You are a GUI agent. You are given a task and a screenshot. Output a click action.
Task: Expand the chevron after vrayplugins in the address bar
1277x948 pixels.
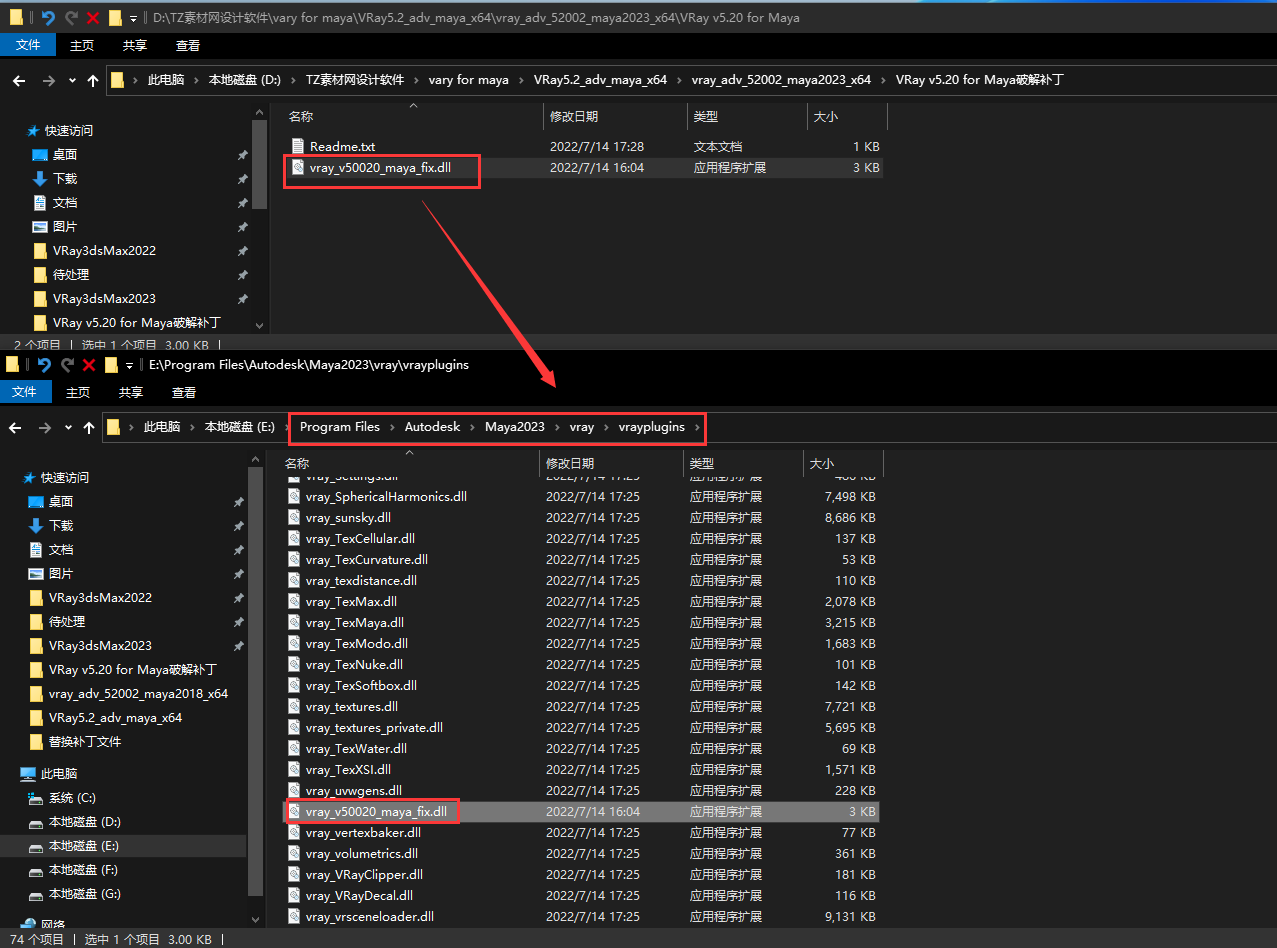click(697, 427)
